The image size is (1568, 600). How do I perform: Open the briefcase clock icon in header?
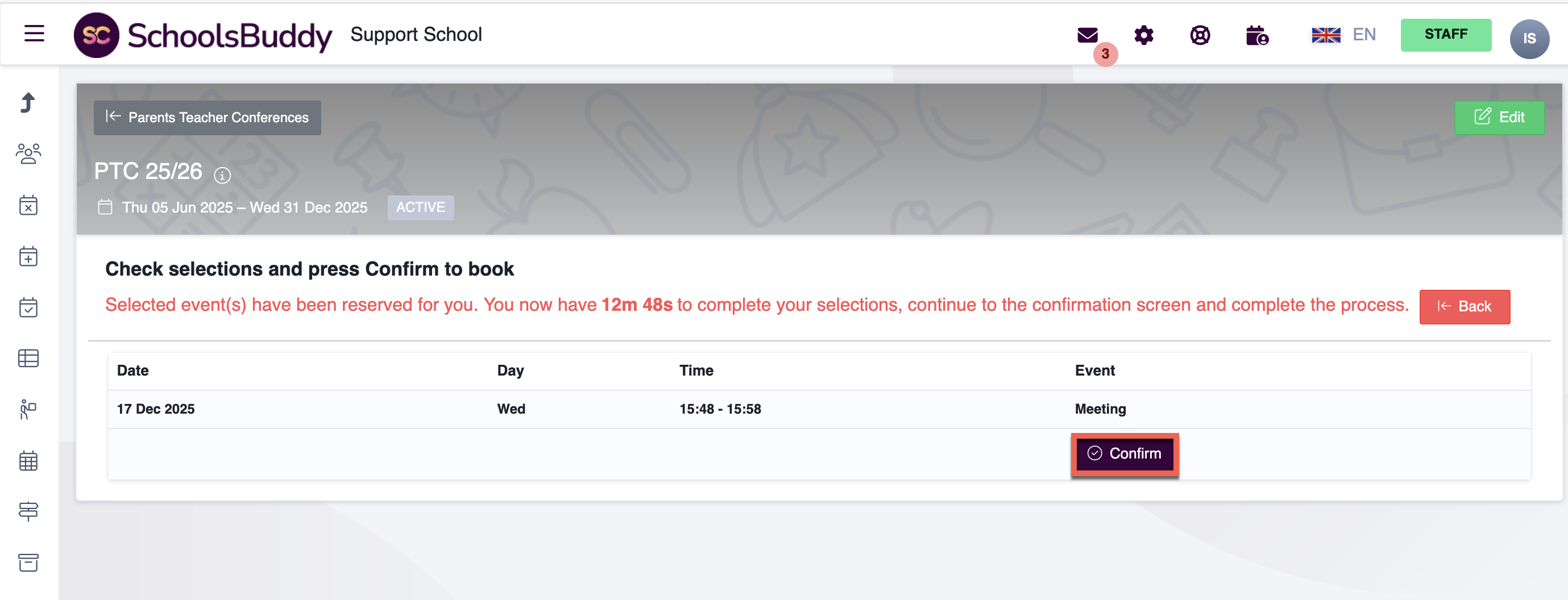1256,35
